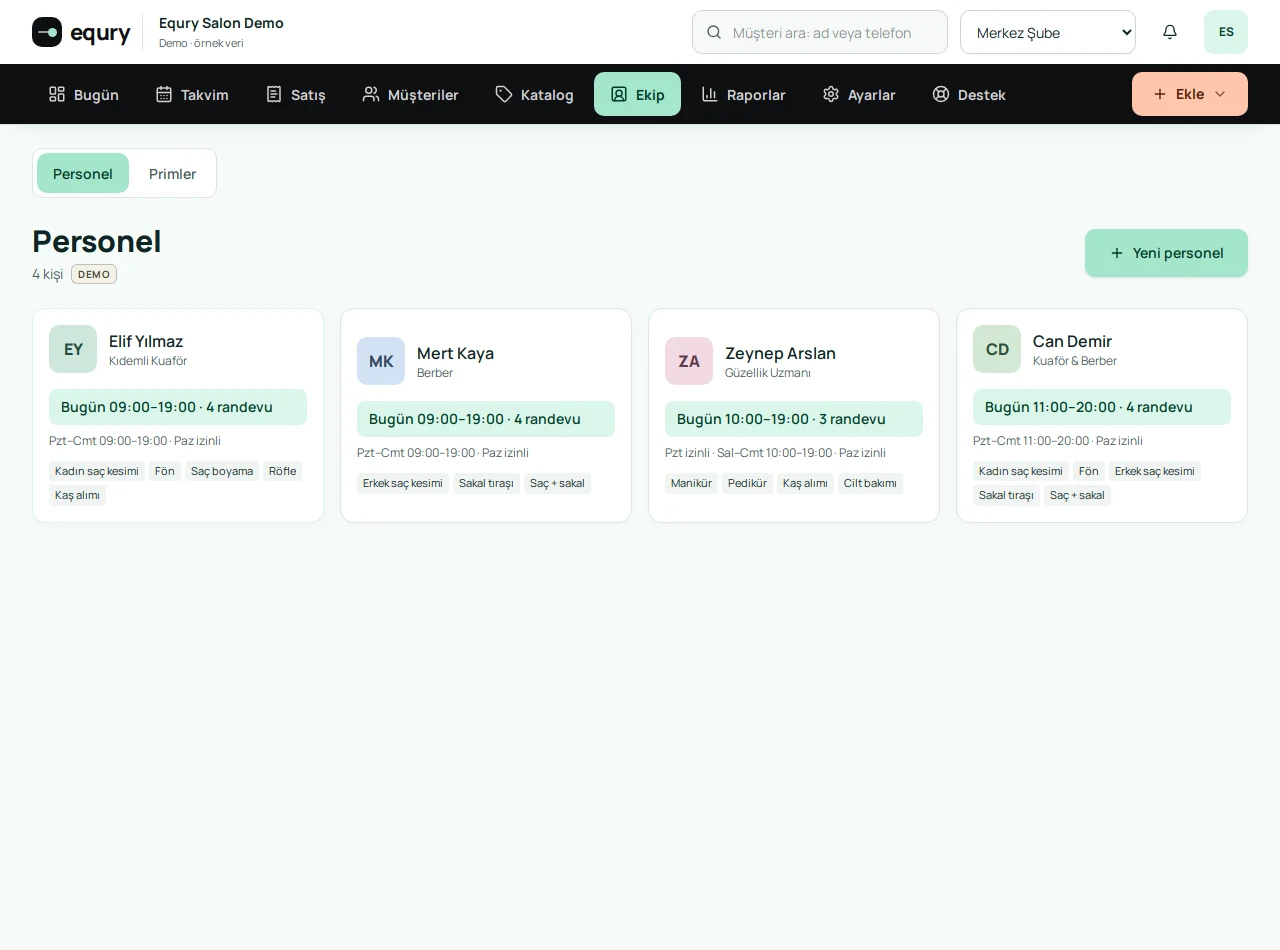1280x950 pixels.
Task: Open Satış receipt icon
Action: [274, 94]
